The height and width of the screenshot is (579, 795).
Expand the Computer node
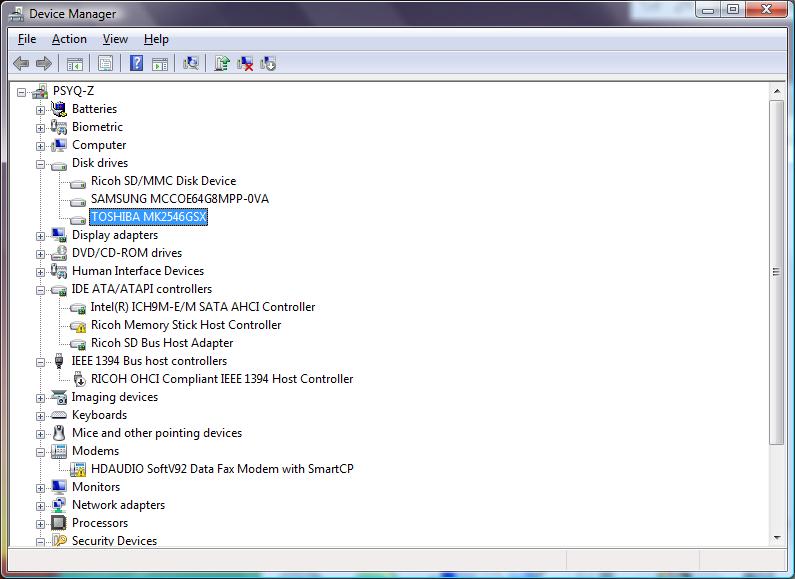tap(41, 146)
